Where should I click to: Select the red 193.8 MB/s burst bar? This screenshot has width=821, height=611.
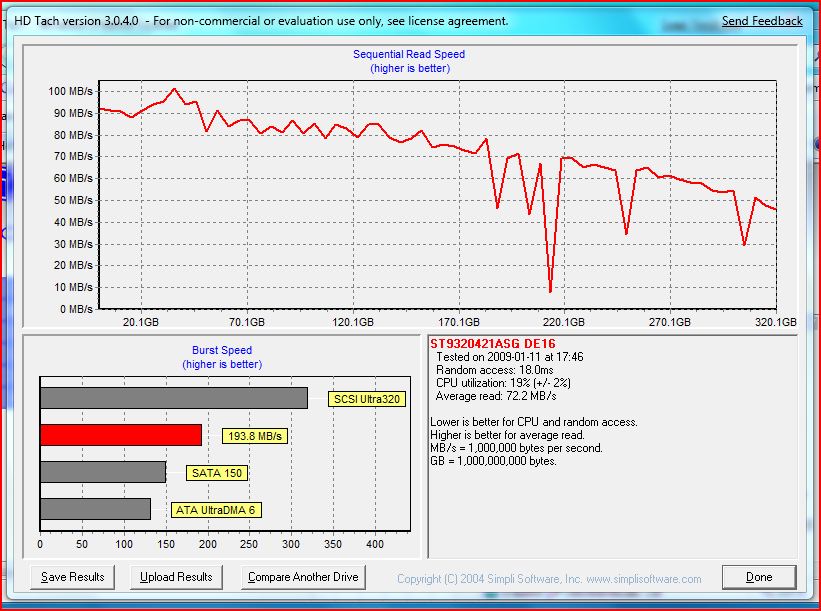click(x=121, y=435)
